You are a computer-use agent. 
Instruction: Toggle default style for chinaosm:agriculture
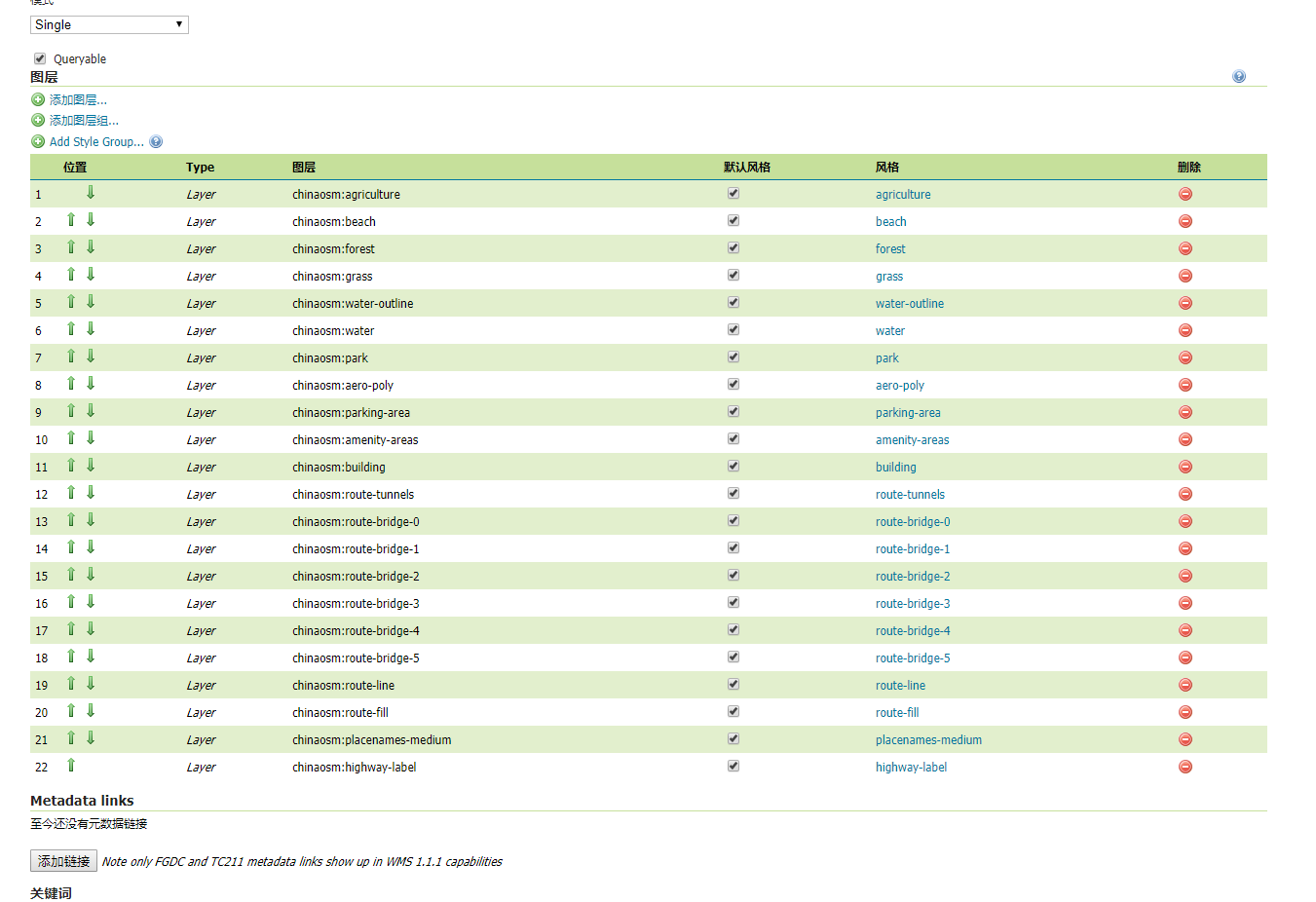733,193
